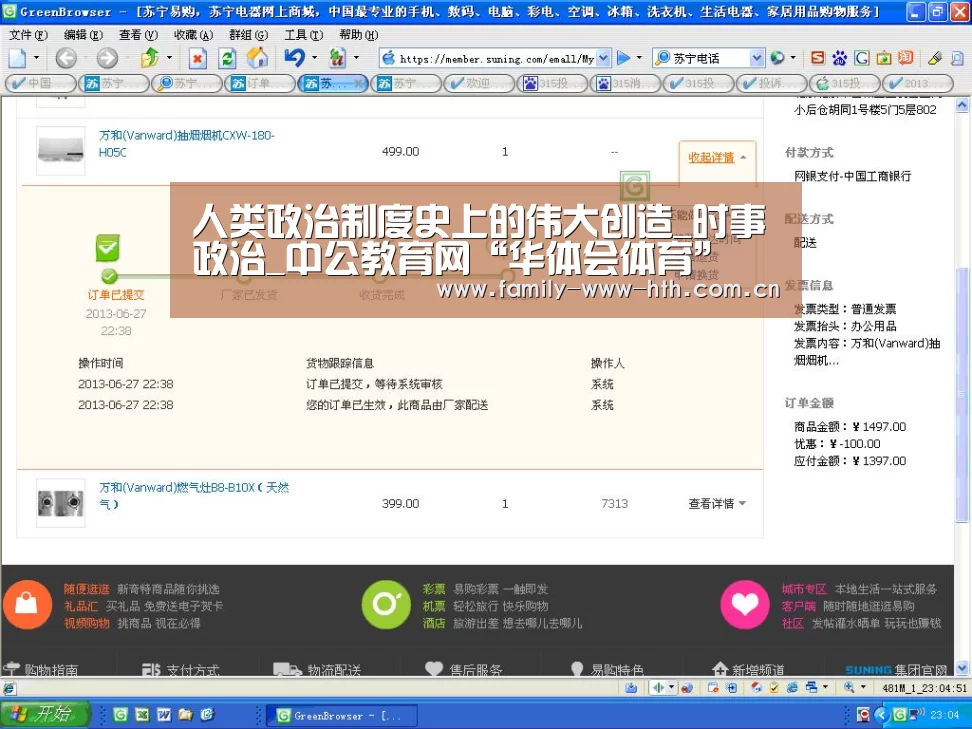Screen dimensions: 972x729
Task: Click the highlighter pen toolbar icon
Action: pos(935,58)
